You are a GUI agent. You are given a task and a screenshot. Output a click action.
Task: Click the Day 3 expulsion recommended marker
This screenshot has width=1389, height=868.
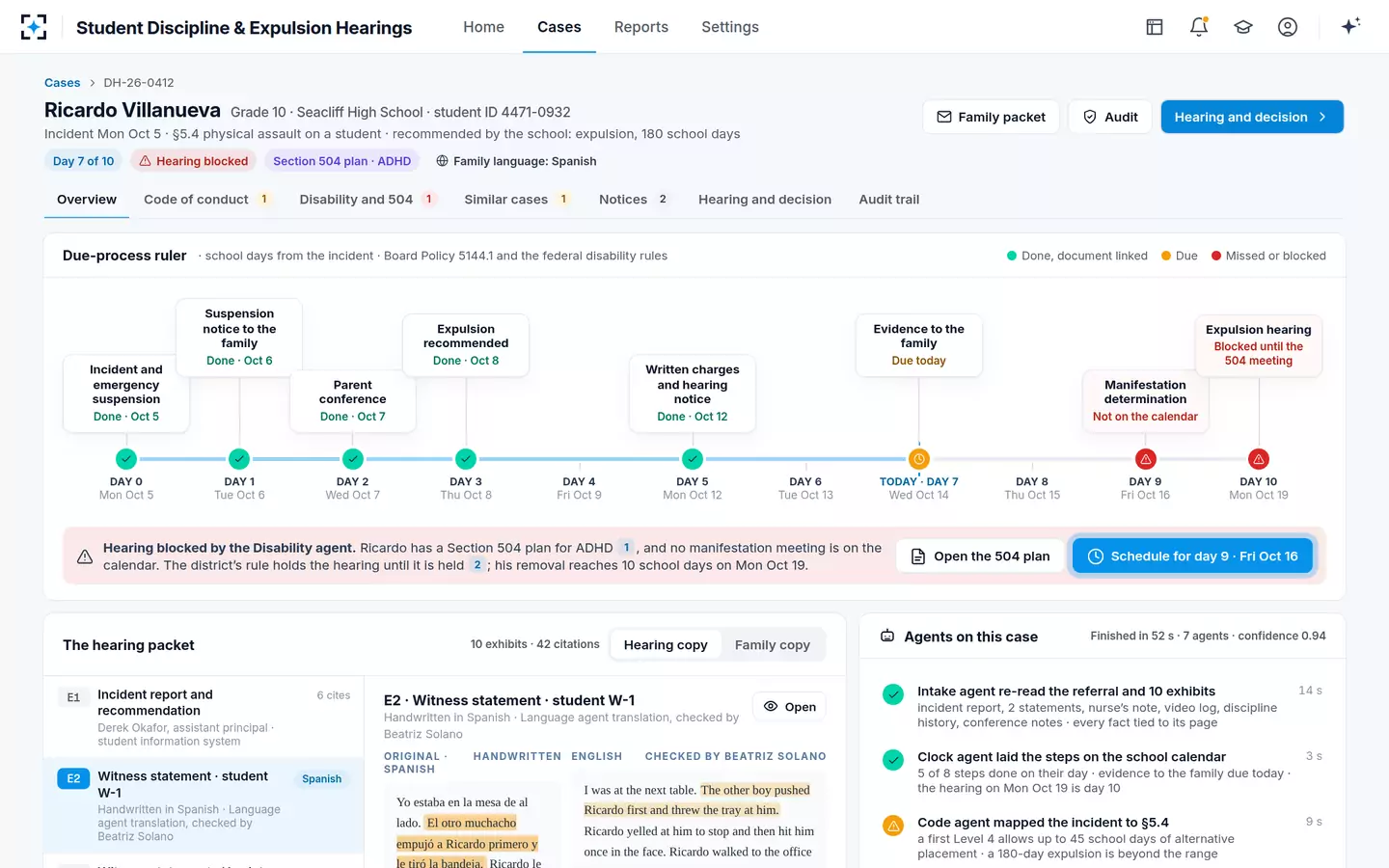point(466,459)
